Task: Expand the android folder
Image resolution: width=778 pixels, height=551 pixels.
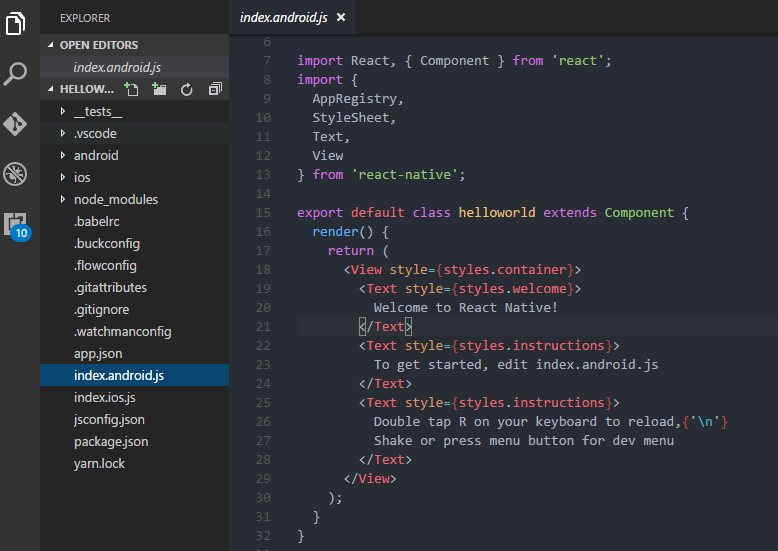Action: [x=95, y=155]
